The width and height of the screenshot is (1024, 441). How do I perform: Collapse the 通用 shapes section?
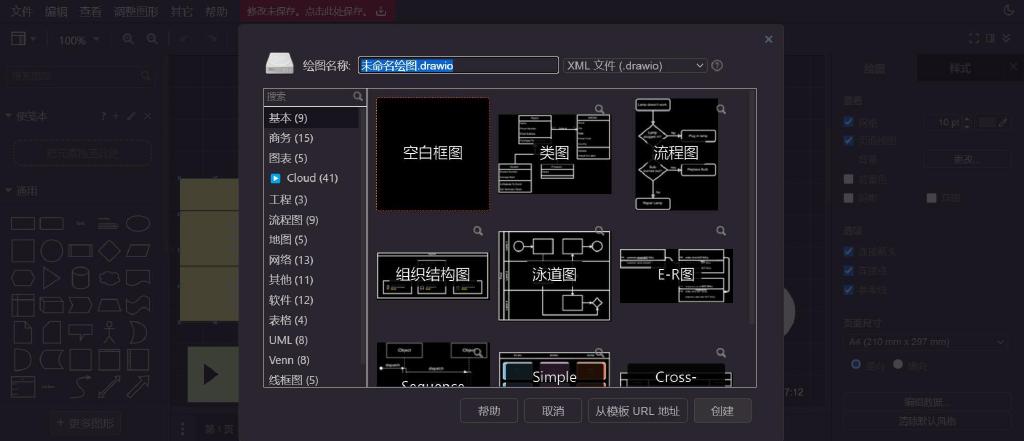tap(8, 191)
